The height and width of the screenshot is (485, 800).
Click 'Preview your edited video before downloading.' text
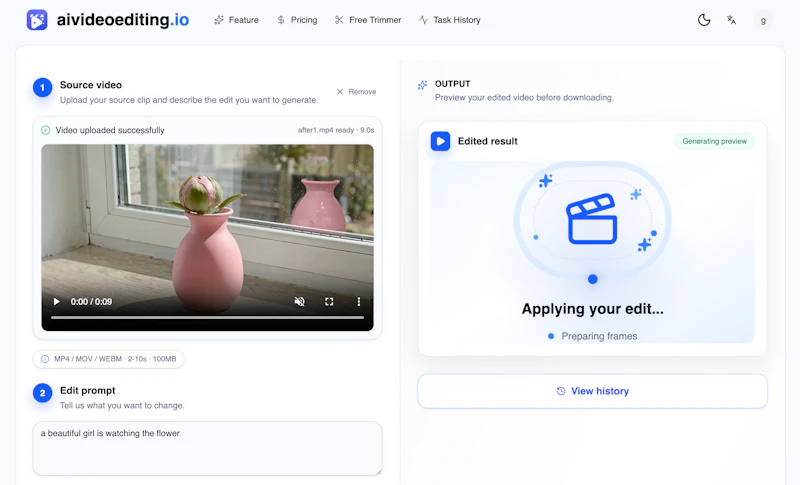(x=524, y=97)
